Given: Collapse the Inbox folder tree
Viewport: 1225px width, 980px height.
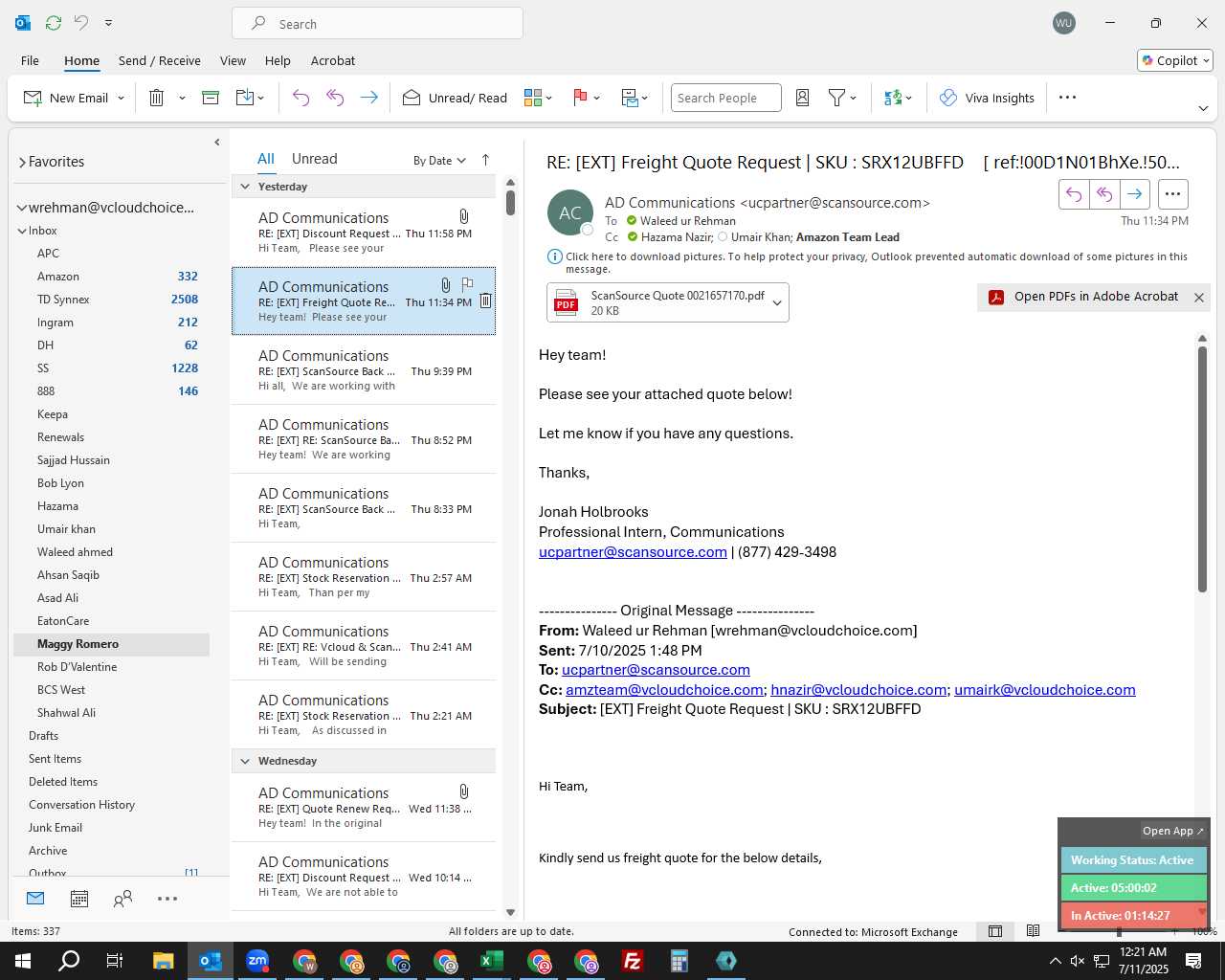Looking at the screenshot, I should (x=22, y=231).
